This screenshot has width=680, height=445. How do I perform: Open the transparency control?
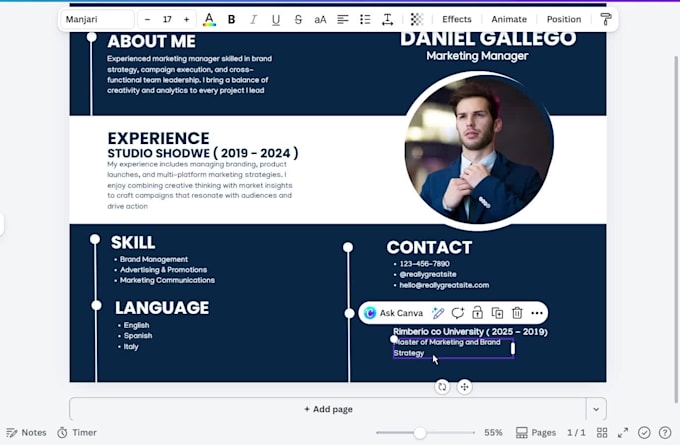click(416, 20)
